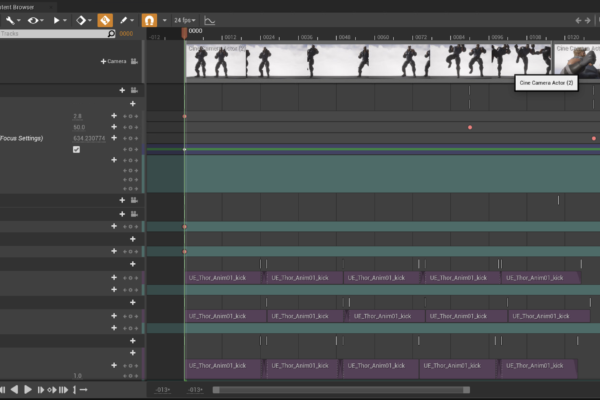
Task: Add a section in the 2.8 row plus
Action: (114, 116)
